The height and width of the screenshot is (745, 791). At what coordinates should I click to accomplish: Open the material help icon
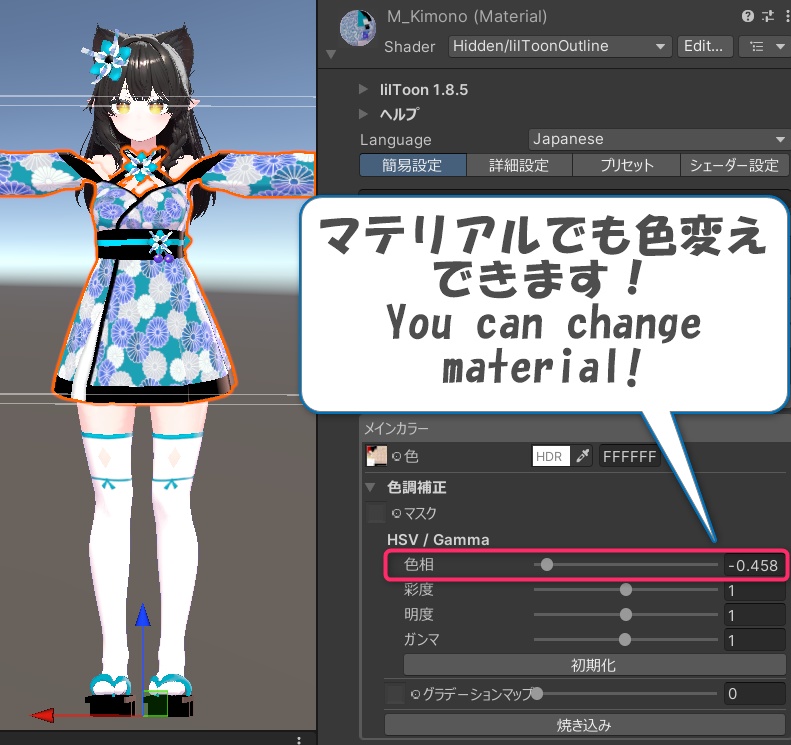[748, 16]
